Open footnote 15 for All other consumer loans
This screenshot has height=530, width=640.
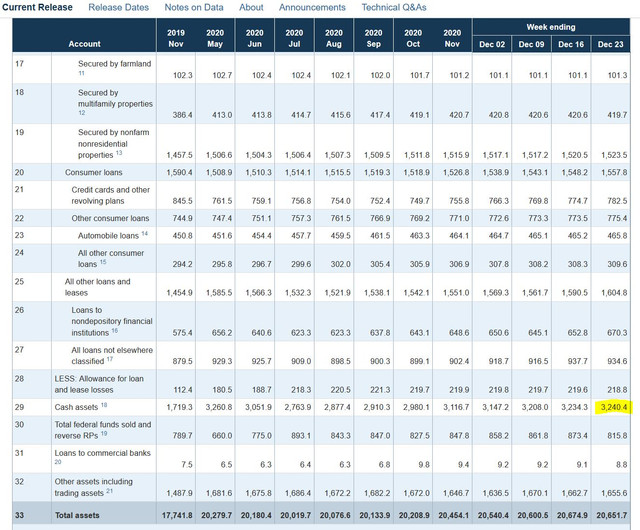point(103,262)
